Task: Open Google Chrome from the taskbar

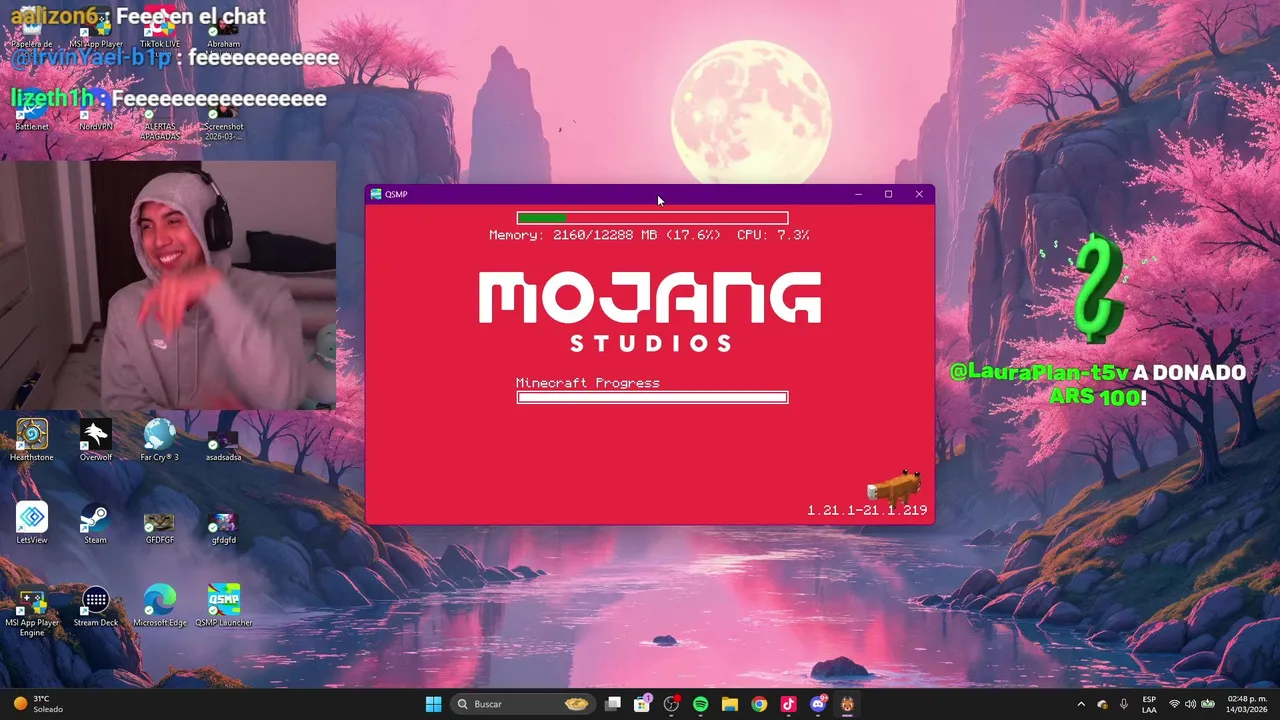Action: (759, 704)
